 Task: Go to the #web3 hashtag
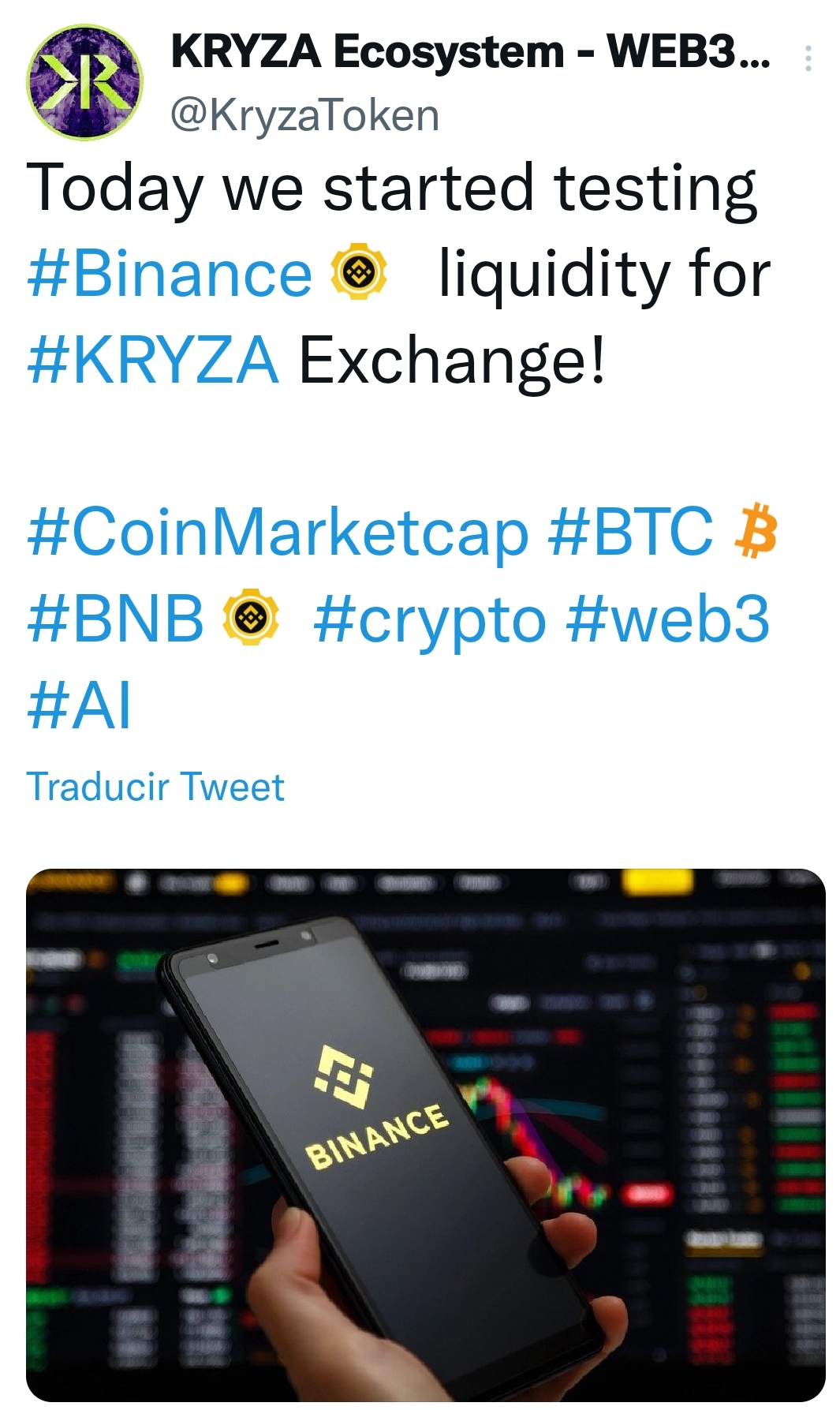point(667,619)
